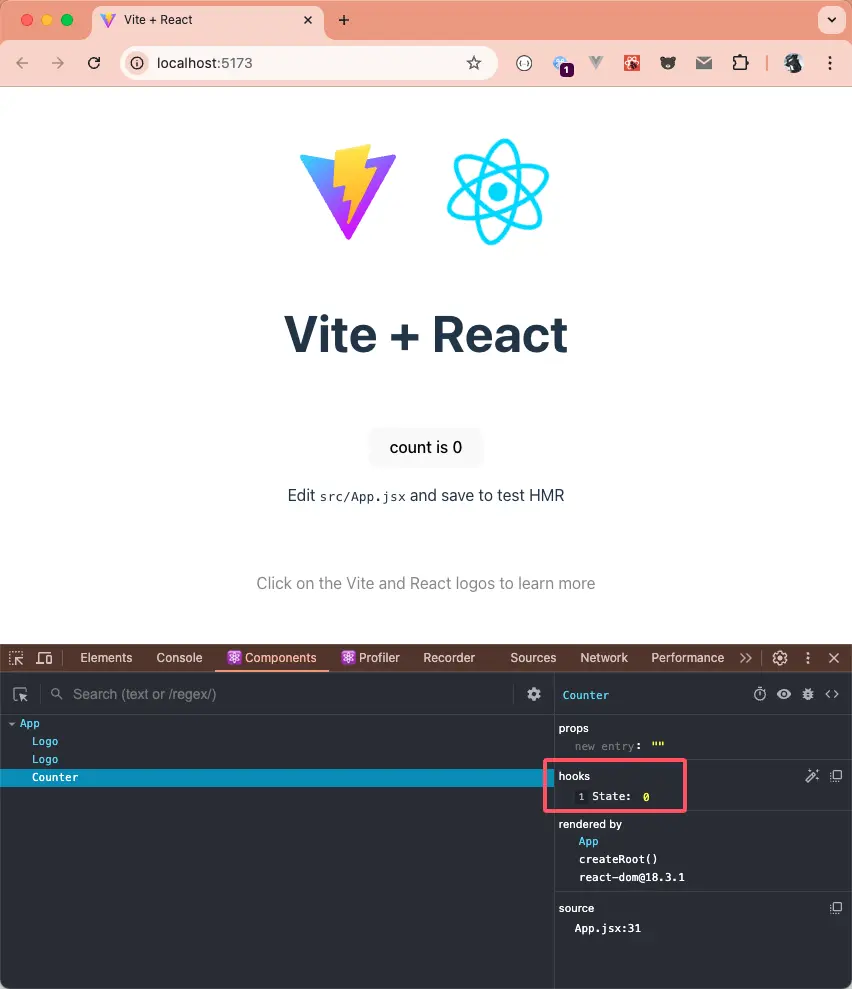Open the Recorder tab
This screenshot has height=989, width=852.
449,658
